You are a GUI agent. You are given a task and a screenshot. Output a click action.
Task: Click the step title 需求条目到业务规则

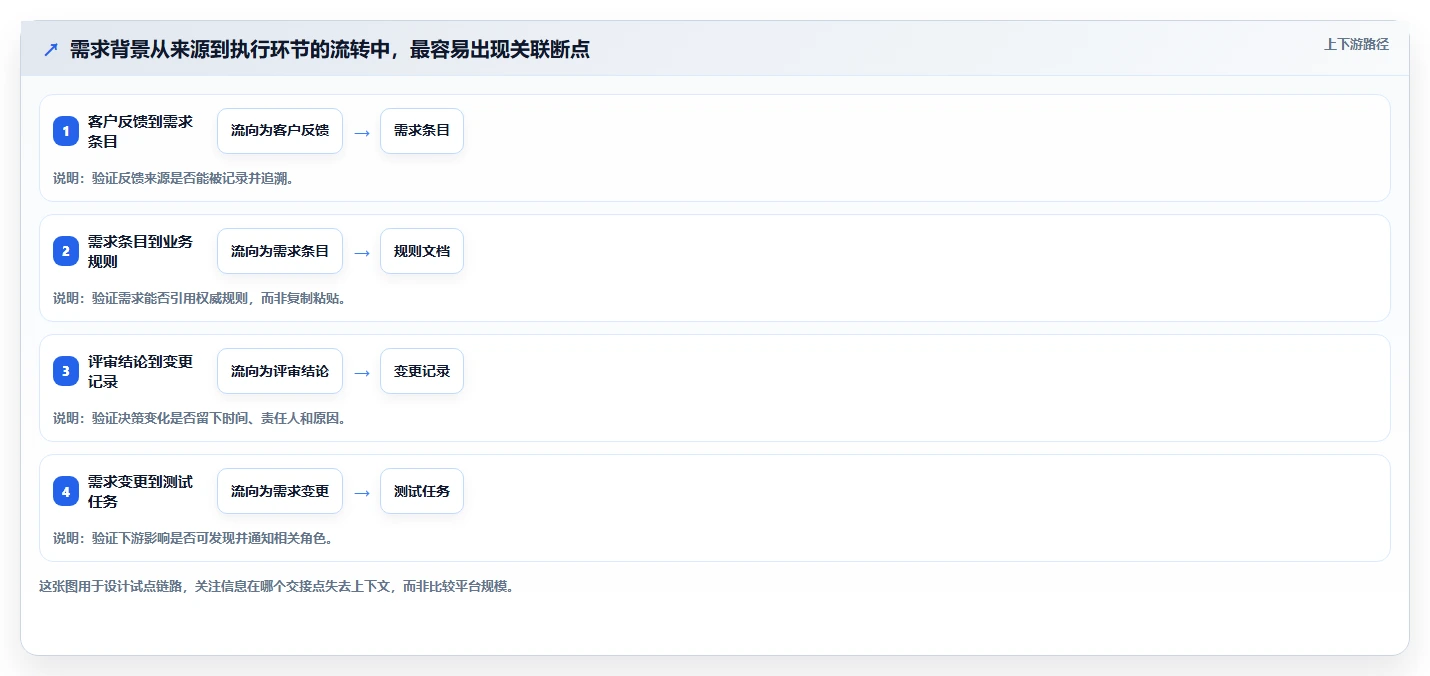pos(140,251)
